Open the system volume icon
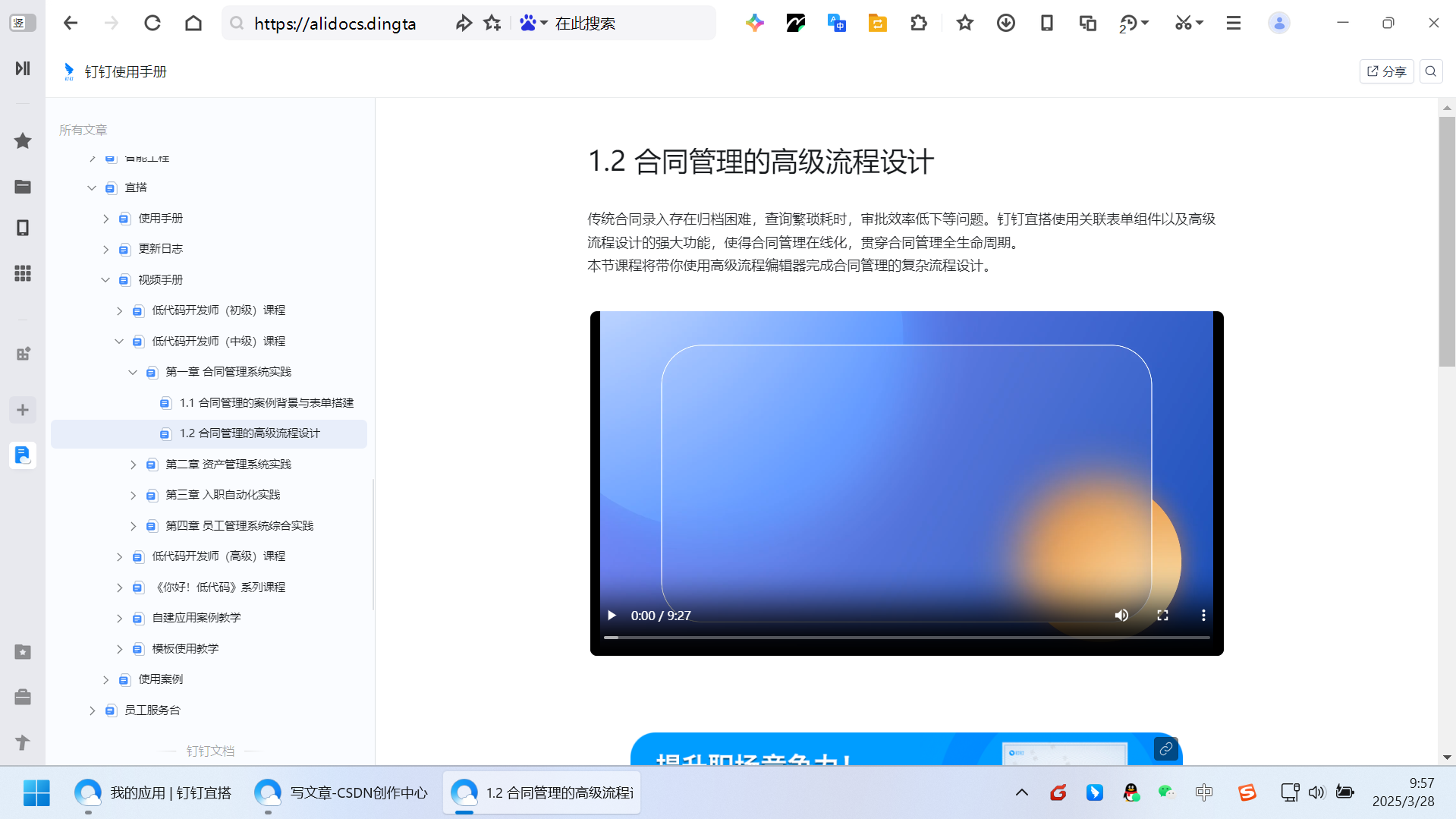Screen dimensions: 1456x819 pos(1316,792)
